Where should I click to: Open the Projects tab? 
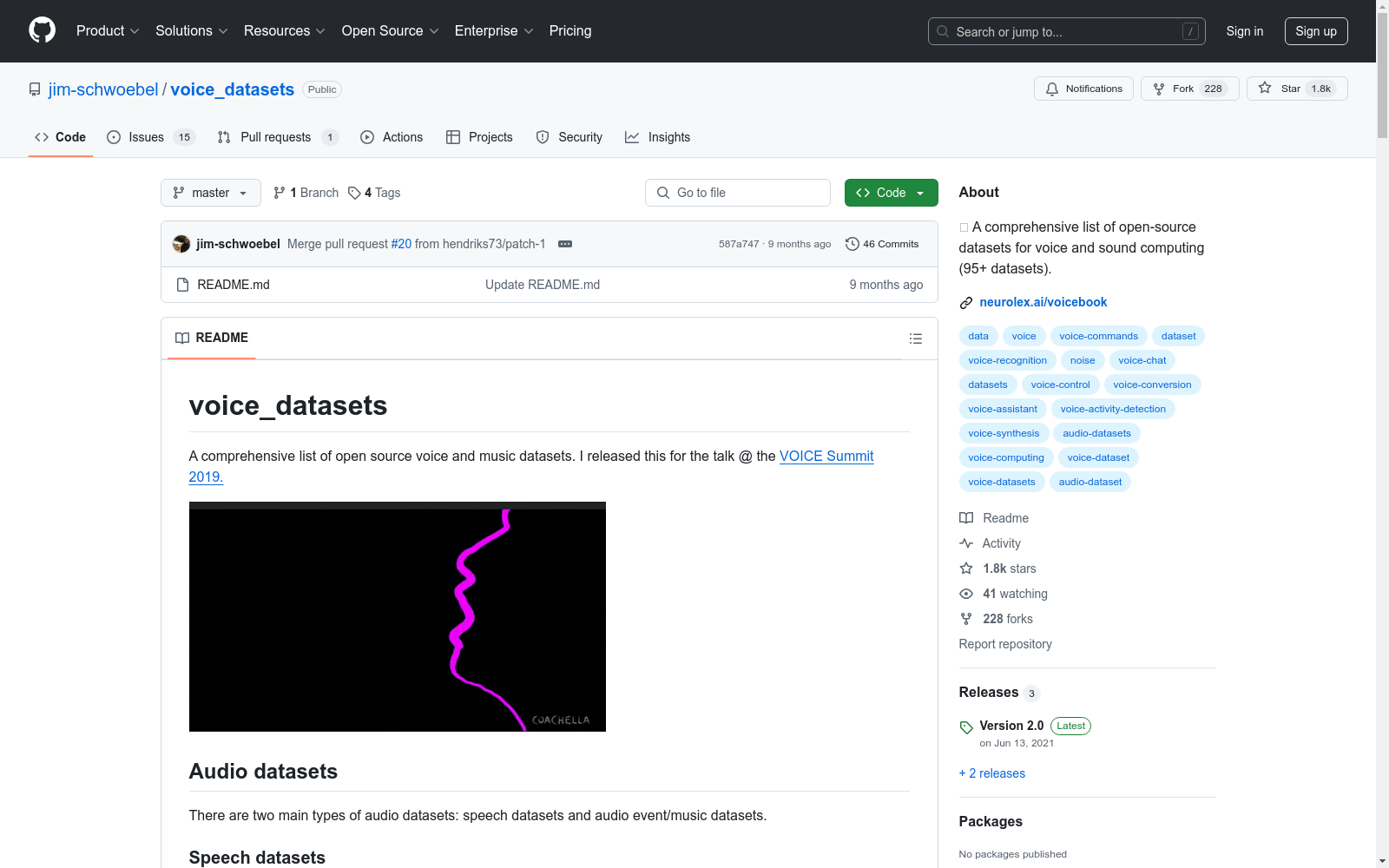point(479,137)
